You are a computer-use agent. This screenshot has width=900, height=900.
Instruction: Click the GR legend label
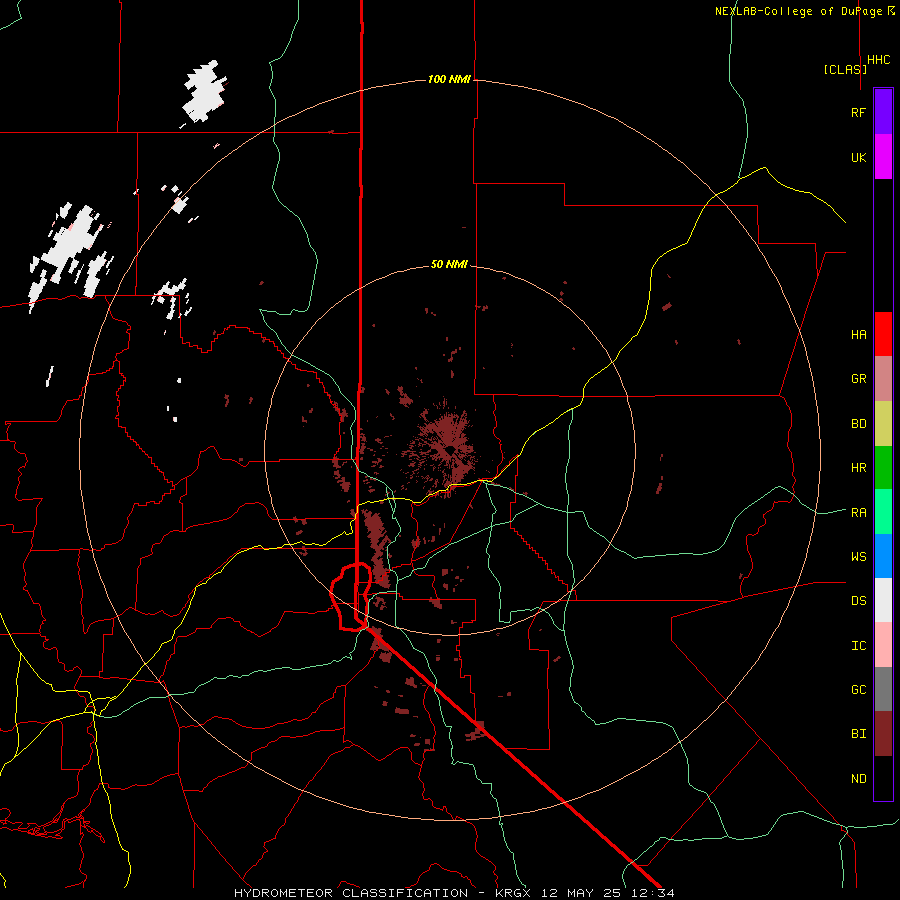(858, 379)
